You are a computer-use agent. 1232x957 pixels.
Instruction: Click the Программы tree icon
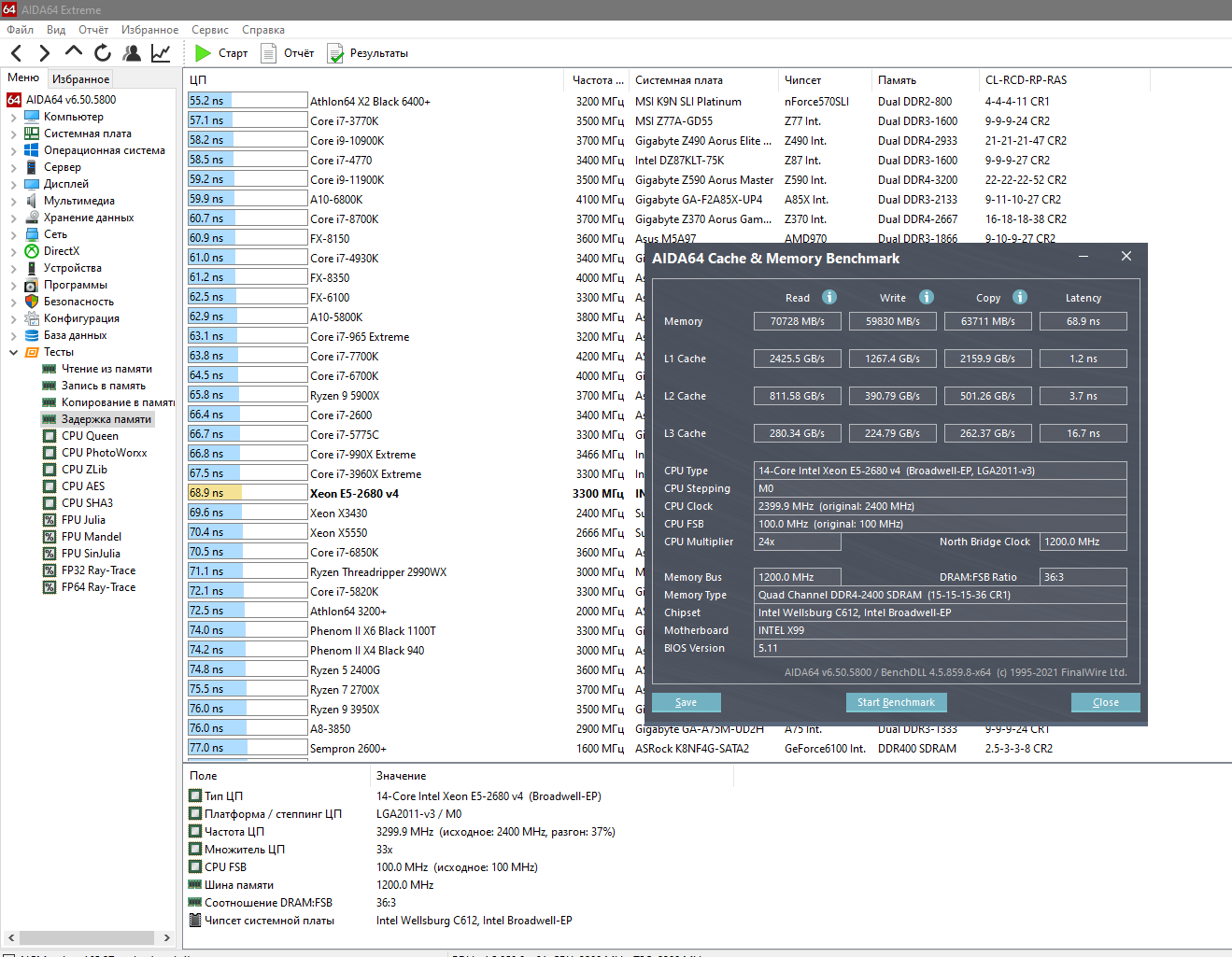(32, 285)
